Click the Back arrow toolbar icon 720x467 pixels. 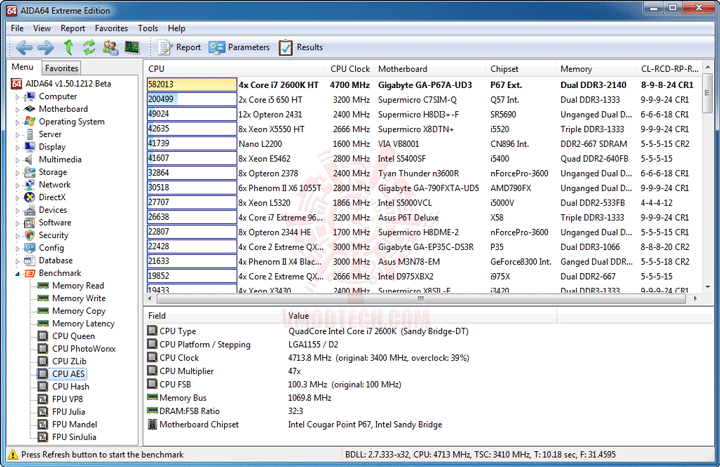coord(24,47)
